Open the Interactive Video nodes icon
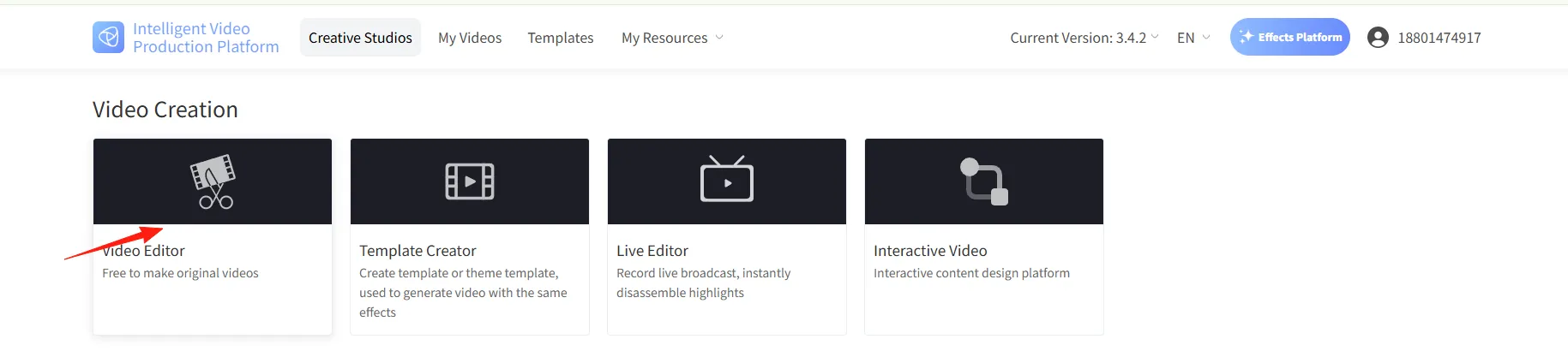Image resolution: width=1568 pixels, height=357 pixels. coord(984,181)
